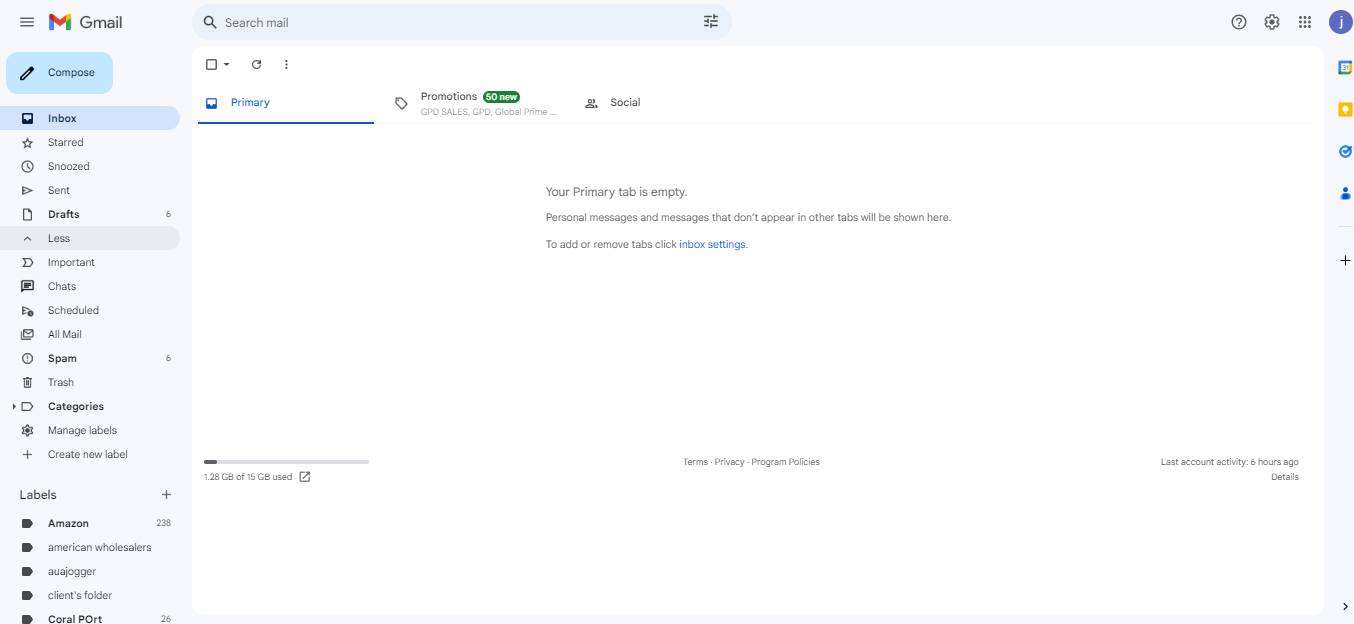Open the main menu hamburger icon
The height and width of the screenshot is (624, 1354).
tap(27, 22)
